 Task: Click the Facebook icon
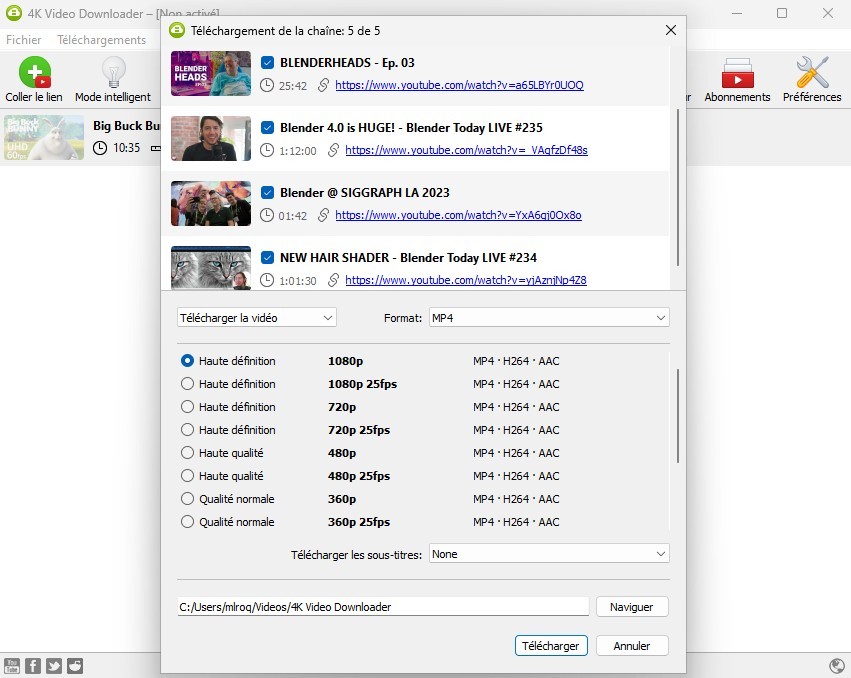[32, 665]
